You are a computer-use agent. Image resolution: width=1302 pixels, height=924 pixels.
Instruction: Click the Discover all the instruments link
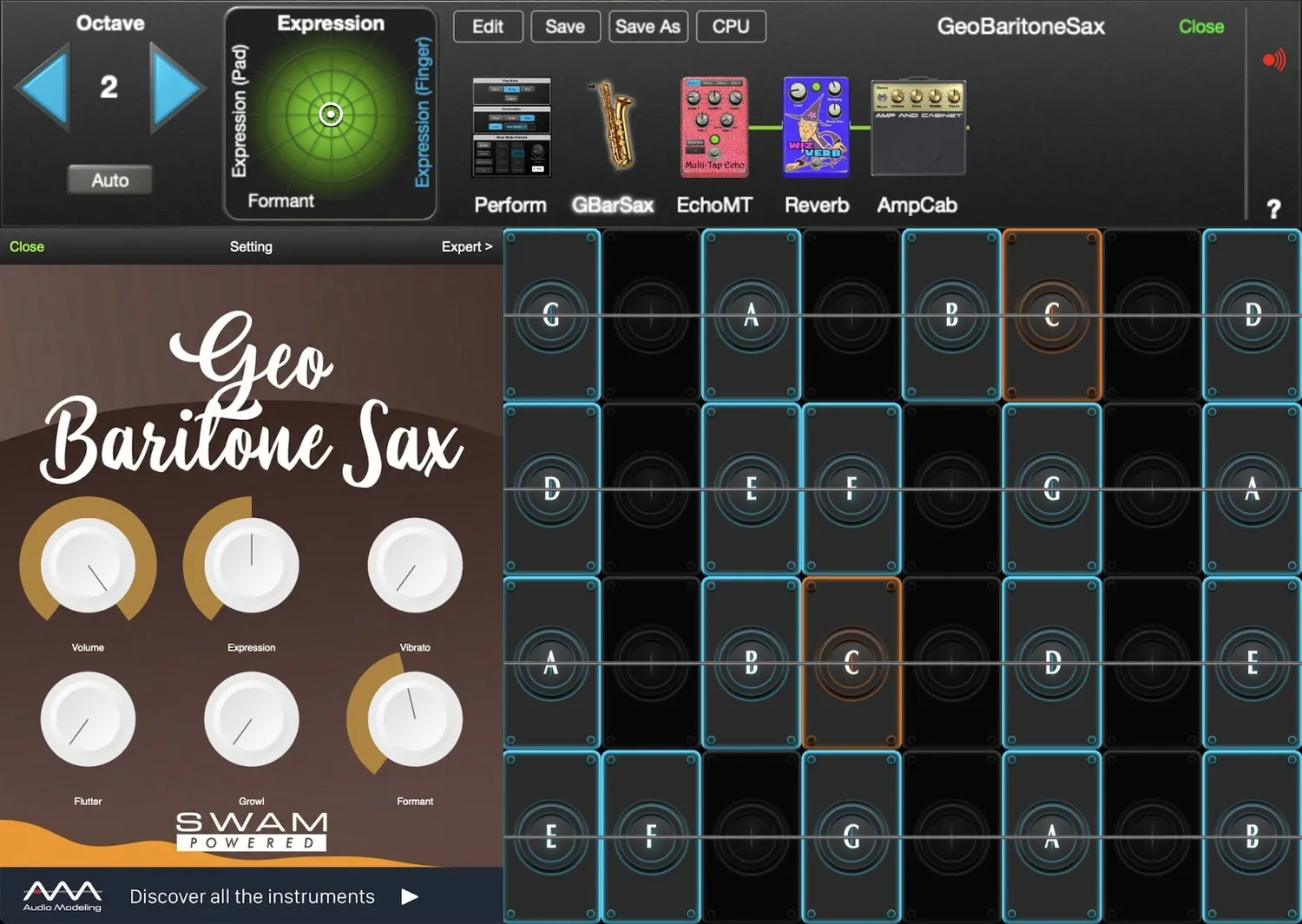(x=253, y=897)
